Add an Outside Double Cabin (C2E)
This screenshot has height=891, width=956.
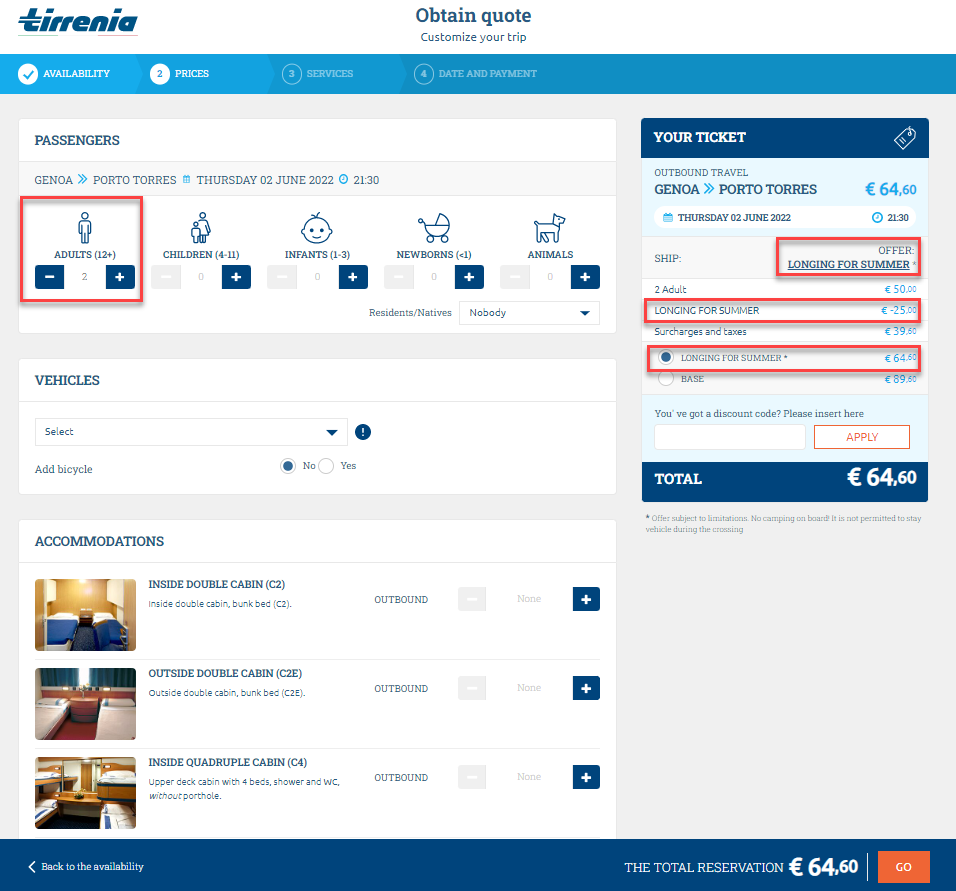click(586, 689)
